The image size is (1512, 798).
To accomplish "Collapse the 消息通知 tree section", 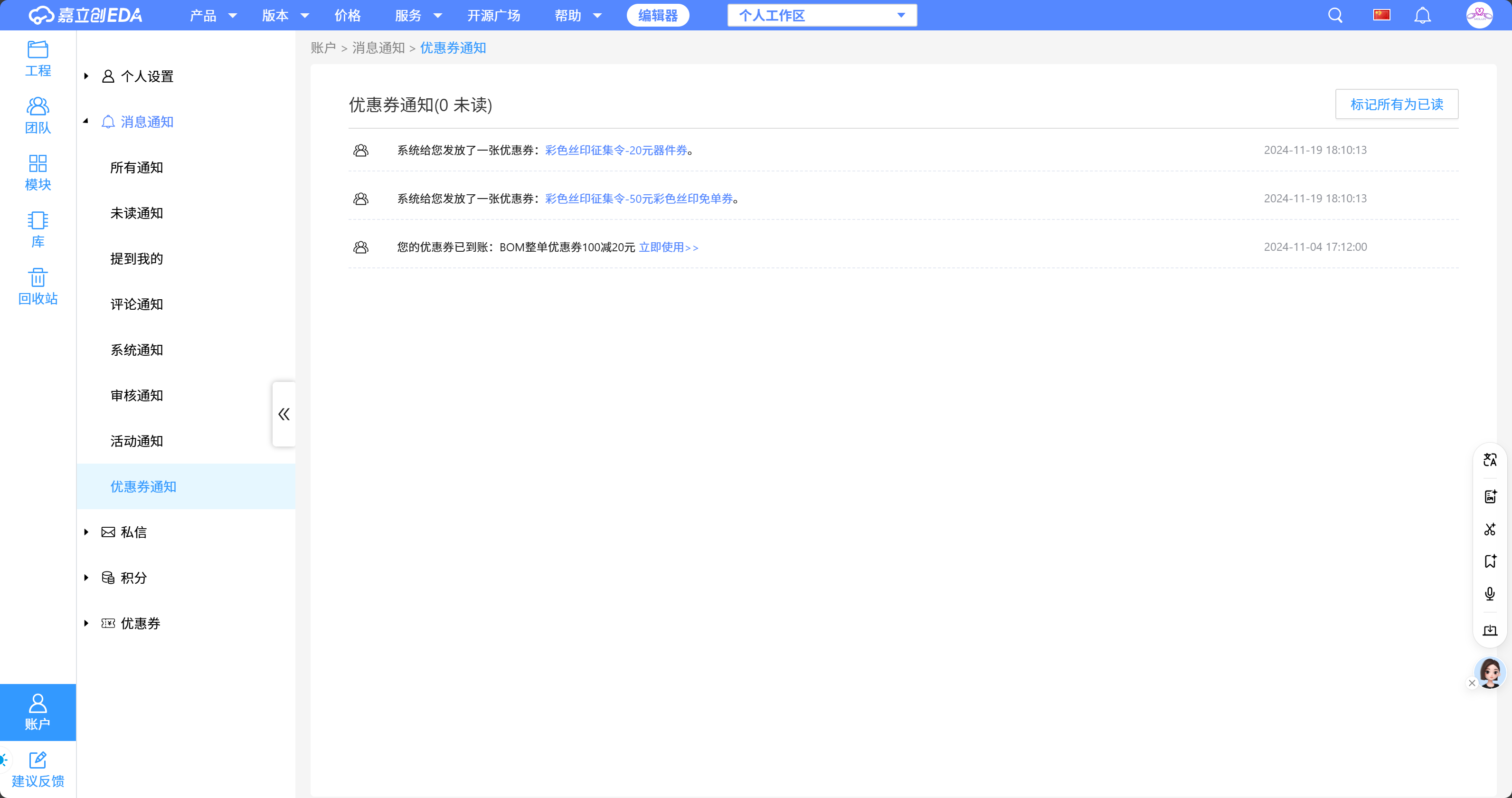I will (86, 122).
